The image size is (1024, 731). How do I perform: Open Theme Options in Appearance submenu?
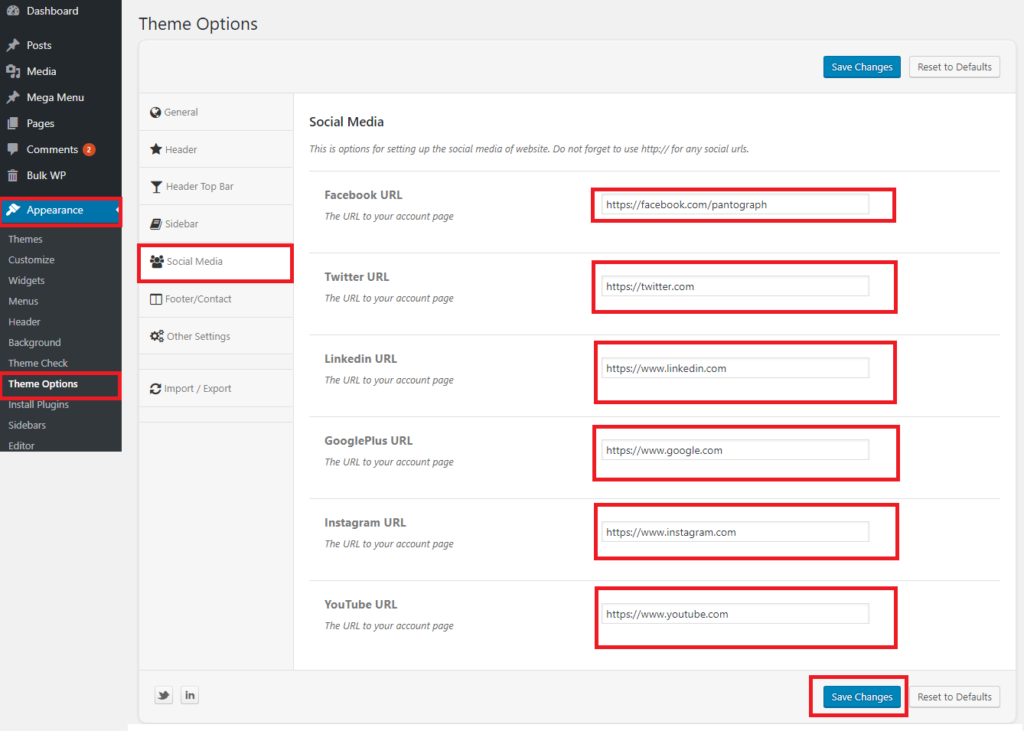click(x=43, y=384)
